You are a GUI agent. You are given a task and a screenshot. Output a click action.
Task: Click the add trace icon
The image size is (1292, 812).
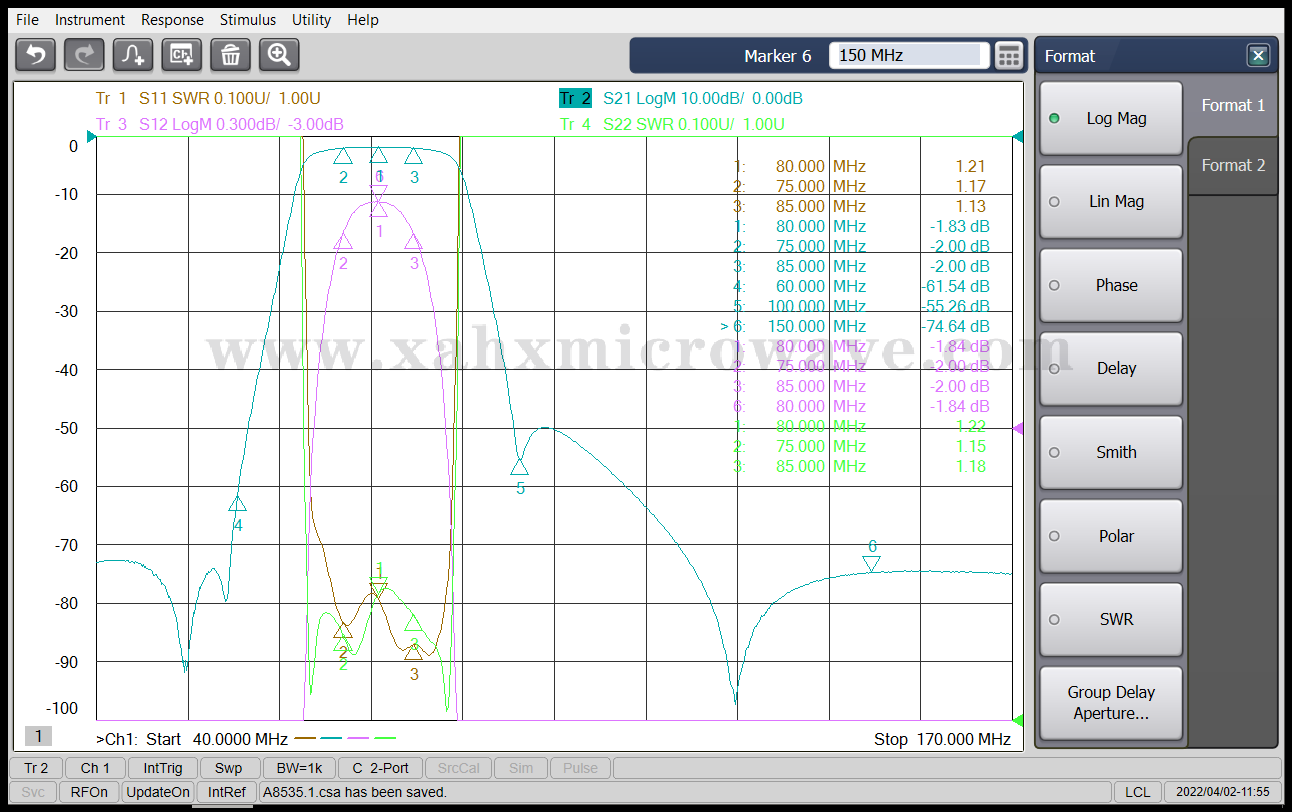133,54
